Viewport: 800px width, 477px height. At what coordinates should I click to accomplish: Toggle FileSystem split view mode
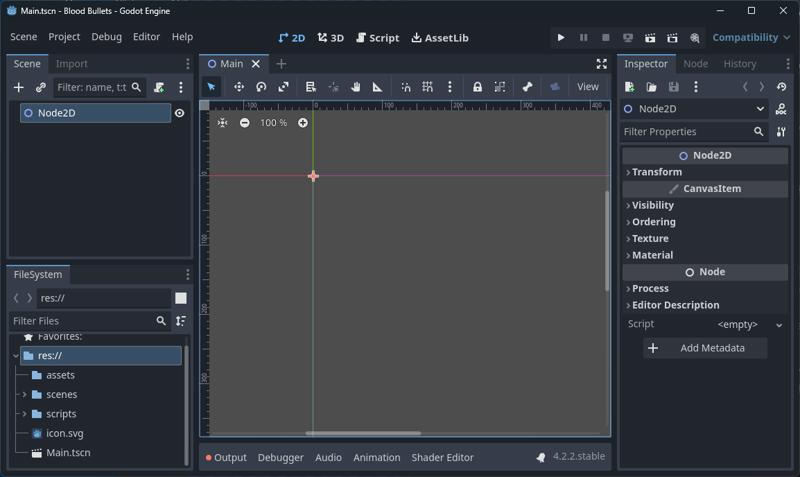[x=181, y=298]
